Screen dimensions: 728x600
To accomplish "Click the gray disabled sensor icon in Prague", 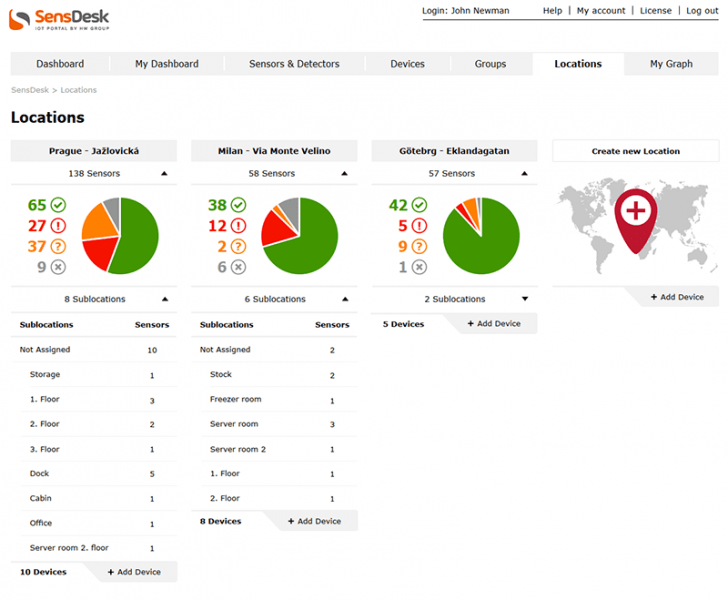I will click(x=58, y=267).
